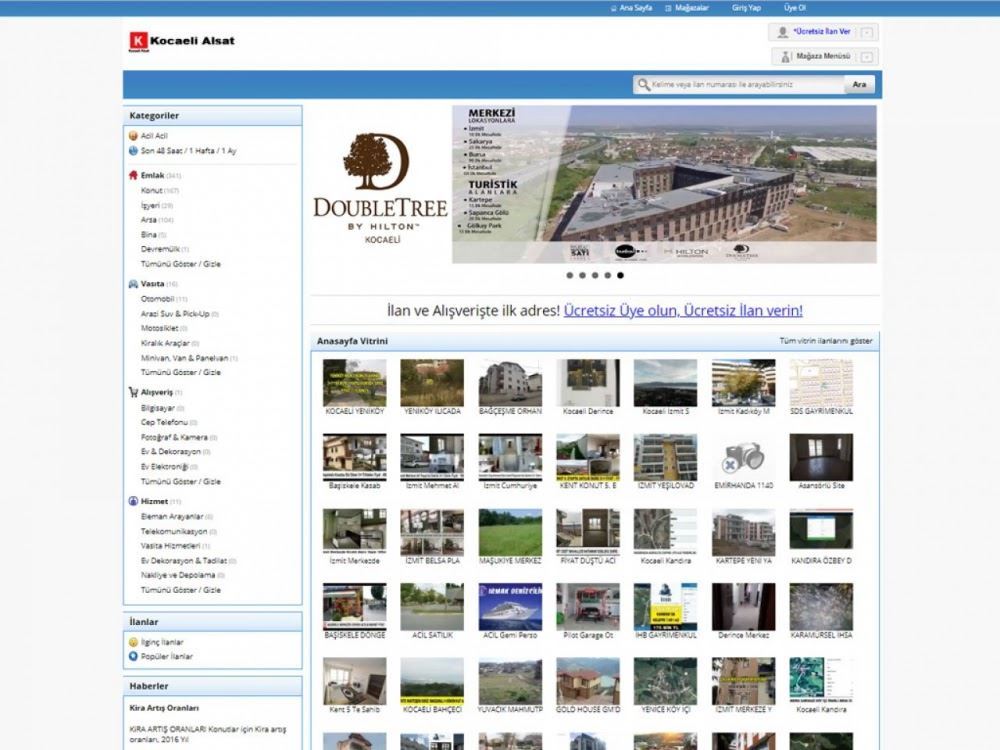Click the user icon on Ücretsiz İlan Ver
The width and height of the screenshot is (1000, 750).
coord(783,32)
